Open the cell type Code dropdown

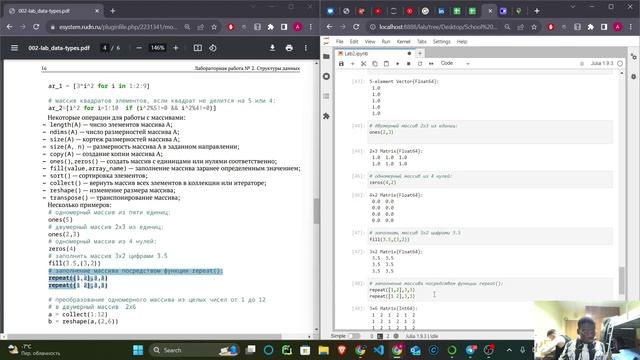[455, 63]
